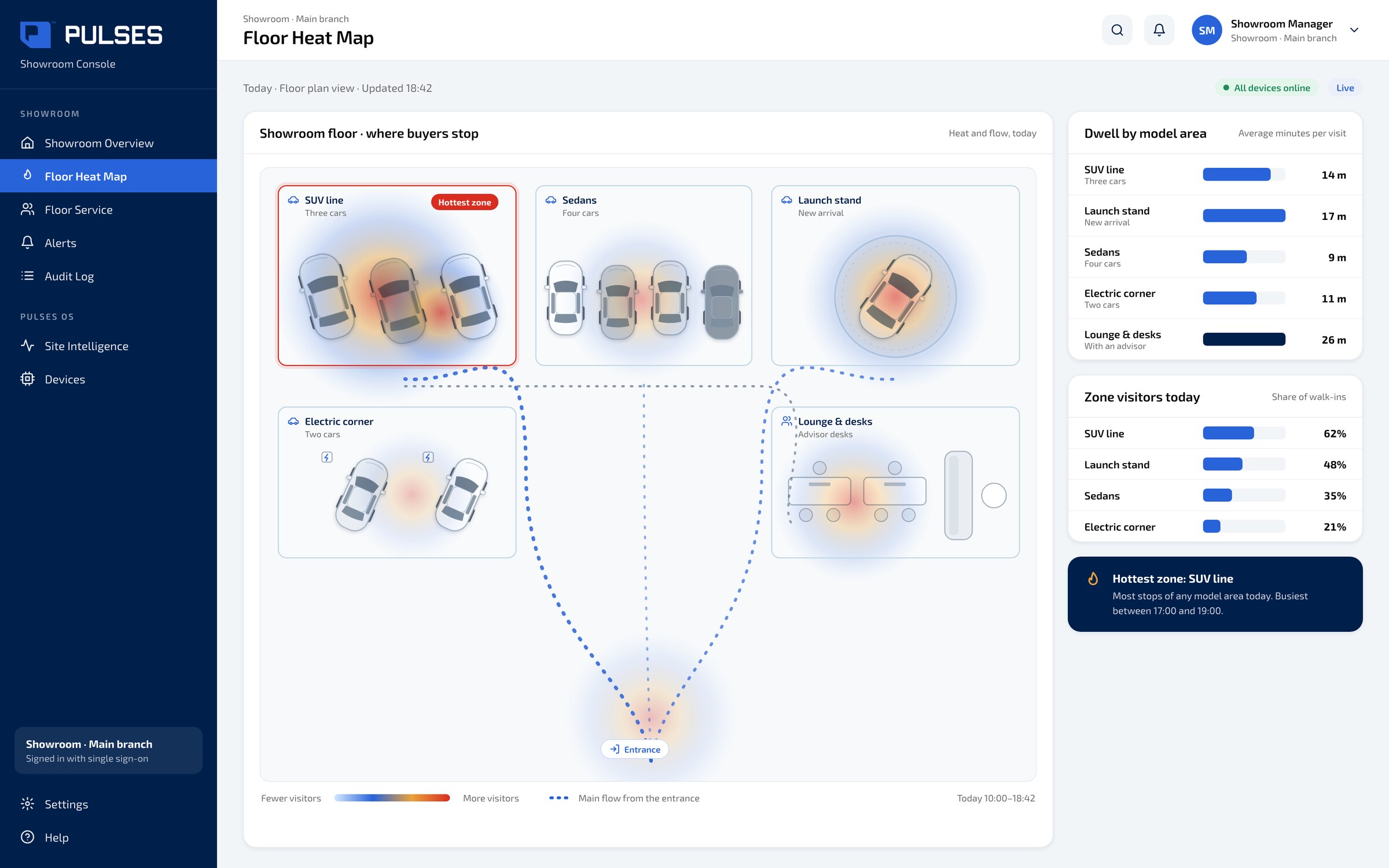Open notifications bell in header

(1159, 30)
